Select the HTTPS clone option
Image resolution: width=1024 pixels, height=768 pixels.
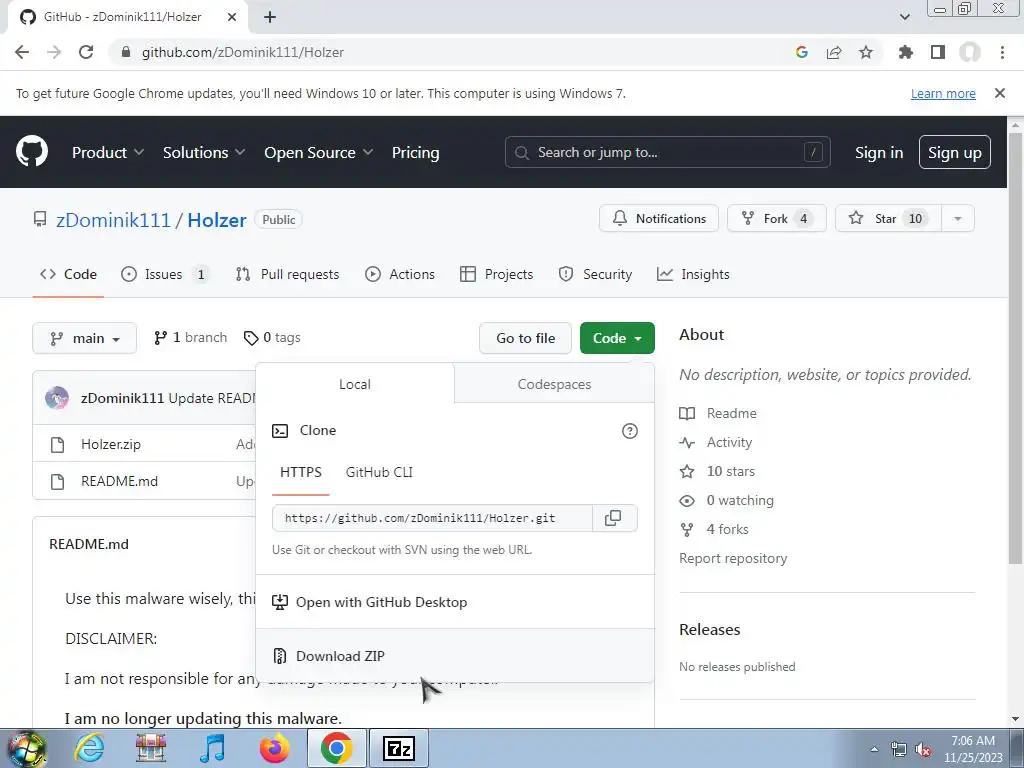(x=300, y=472)
